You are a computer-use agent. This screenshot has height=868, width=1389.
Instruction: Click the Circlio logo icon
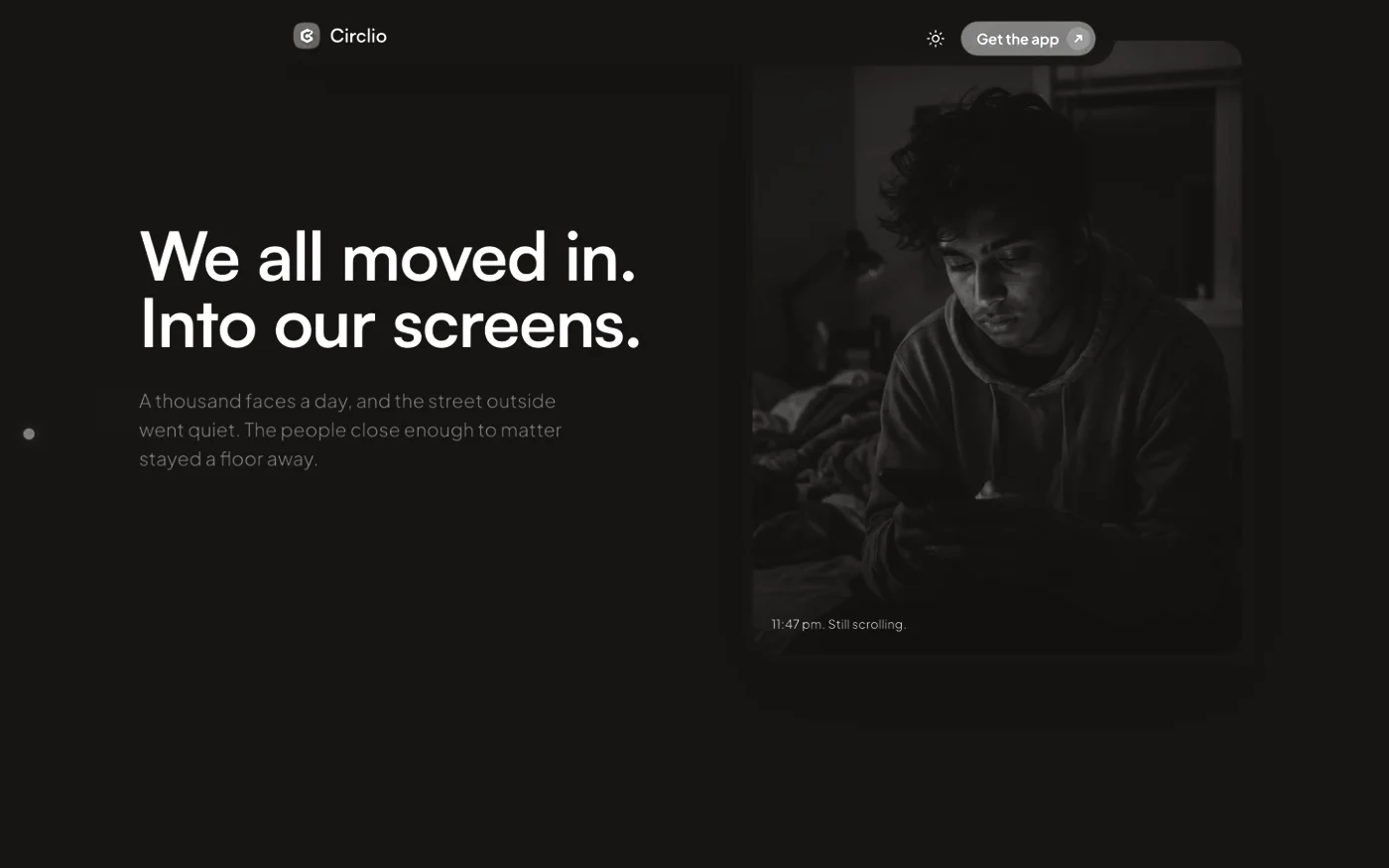click(307, 36)
